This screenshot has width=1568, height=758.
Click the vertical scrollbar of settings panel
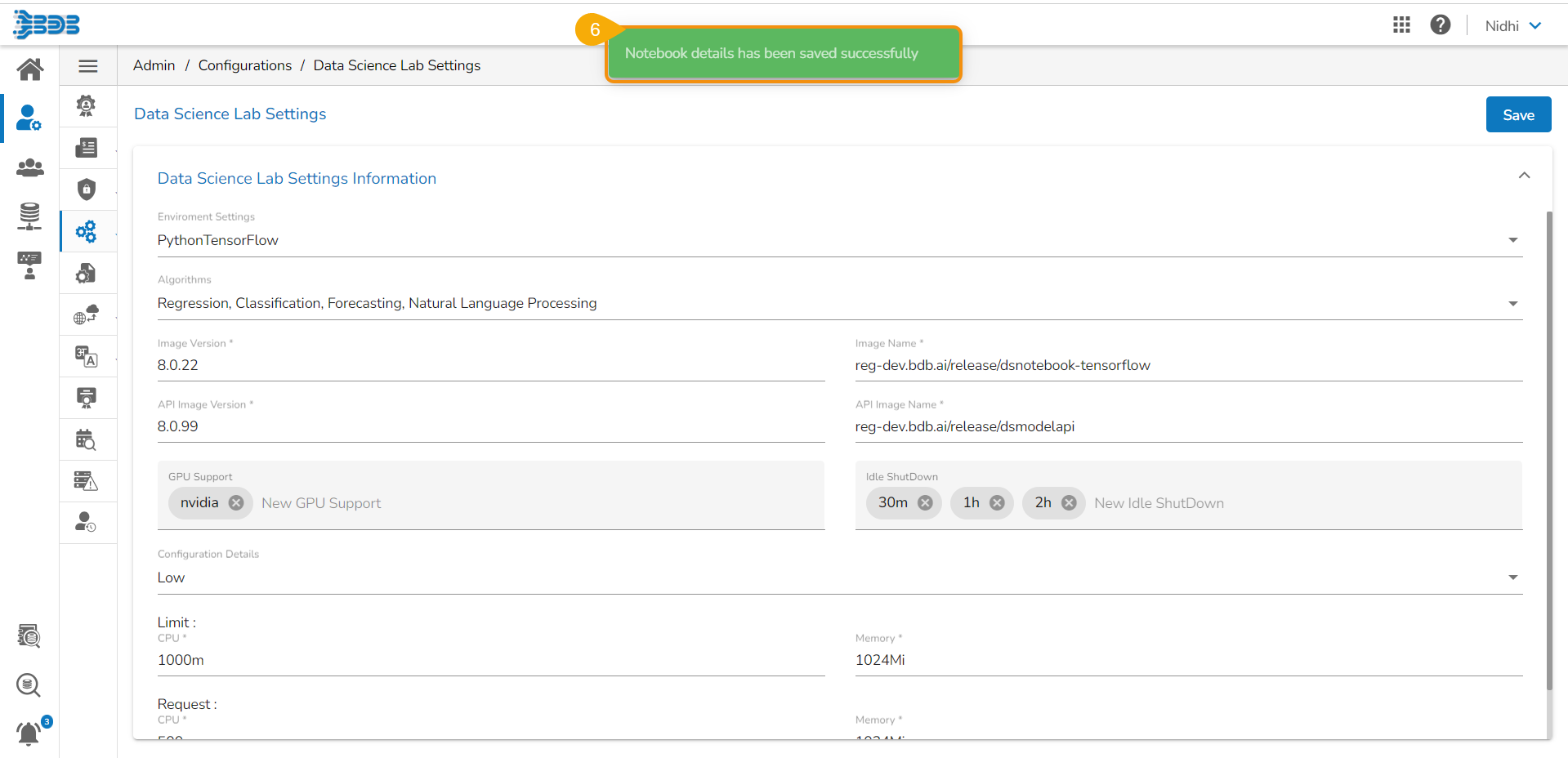point(1548,449)
